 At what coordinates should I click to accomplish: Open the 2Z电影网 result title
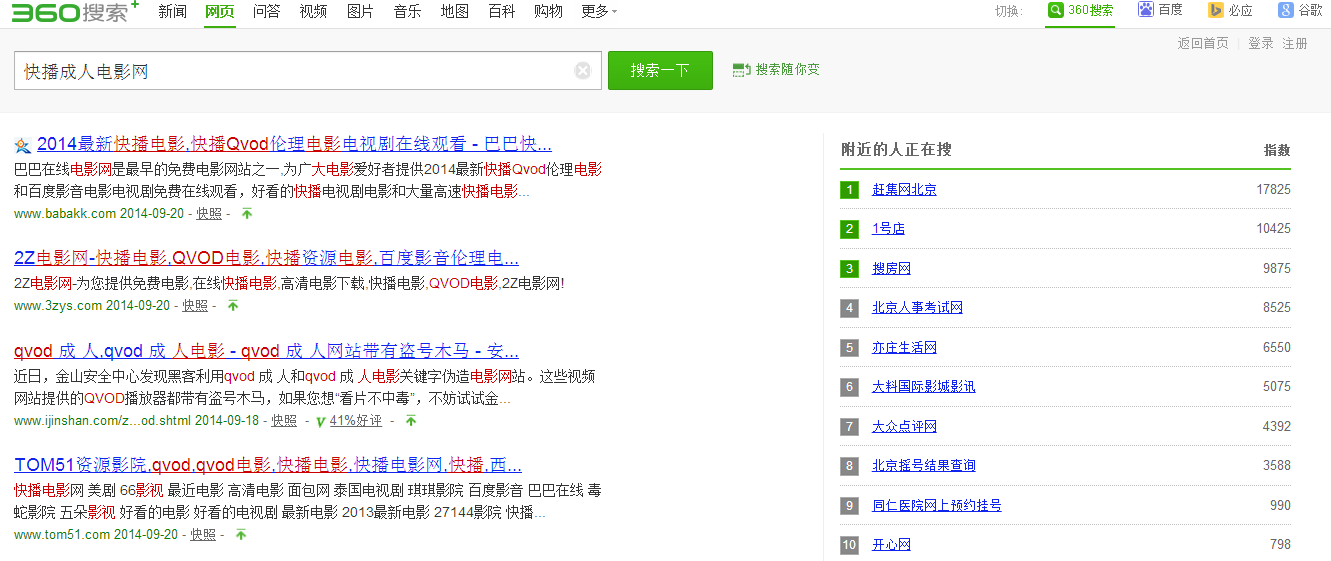(x=266, y=257)
